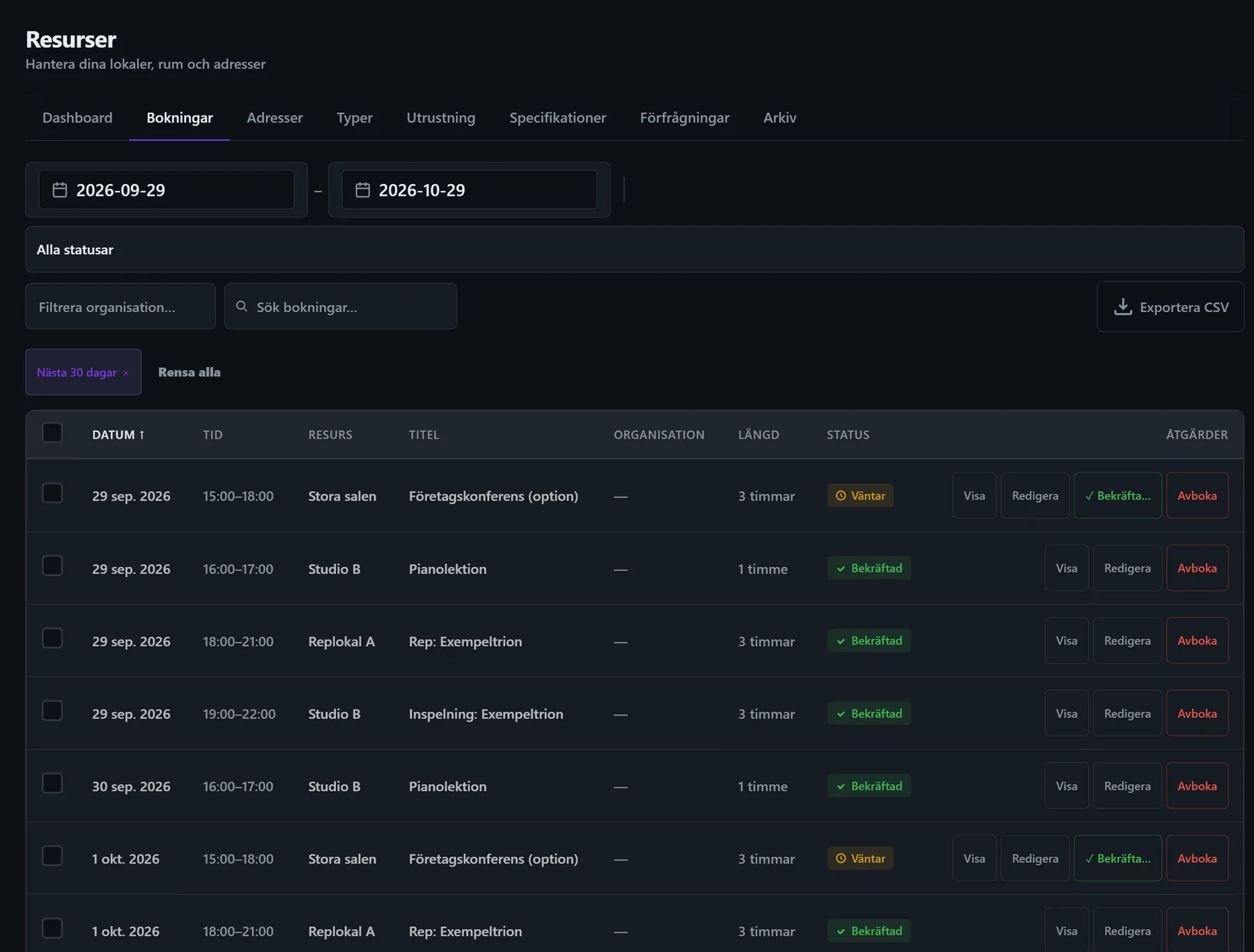
Task: Open the Typer tab
Action: coord(355,118)
